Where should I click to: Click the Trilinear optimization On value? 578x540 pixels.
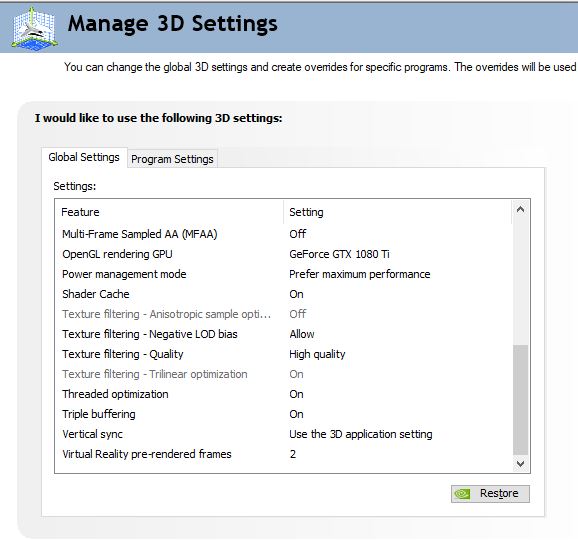tap(296, 374)
